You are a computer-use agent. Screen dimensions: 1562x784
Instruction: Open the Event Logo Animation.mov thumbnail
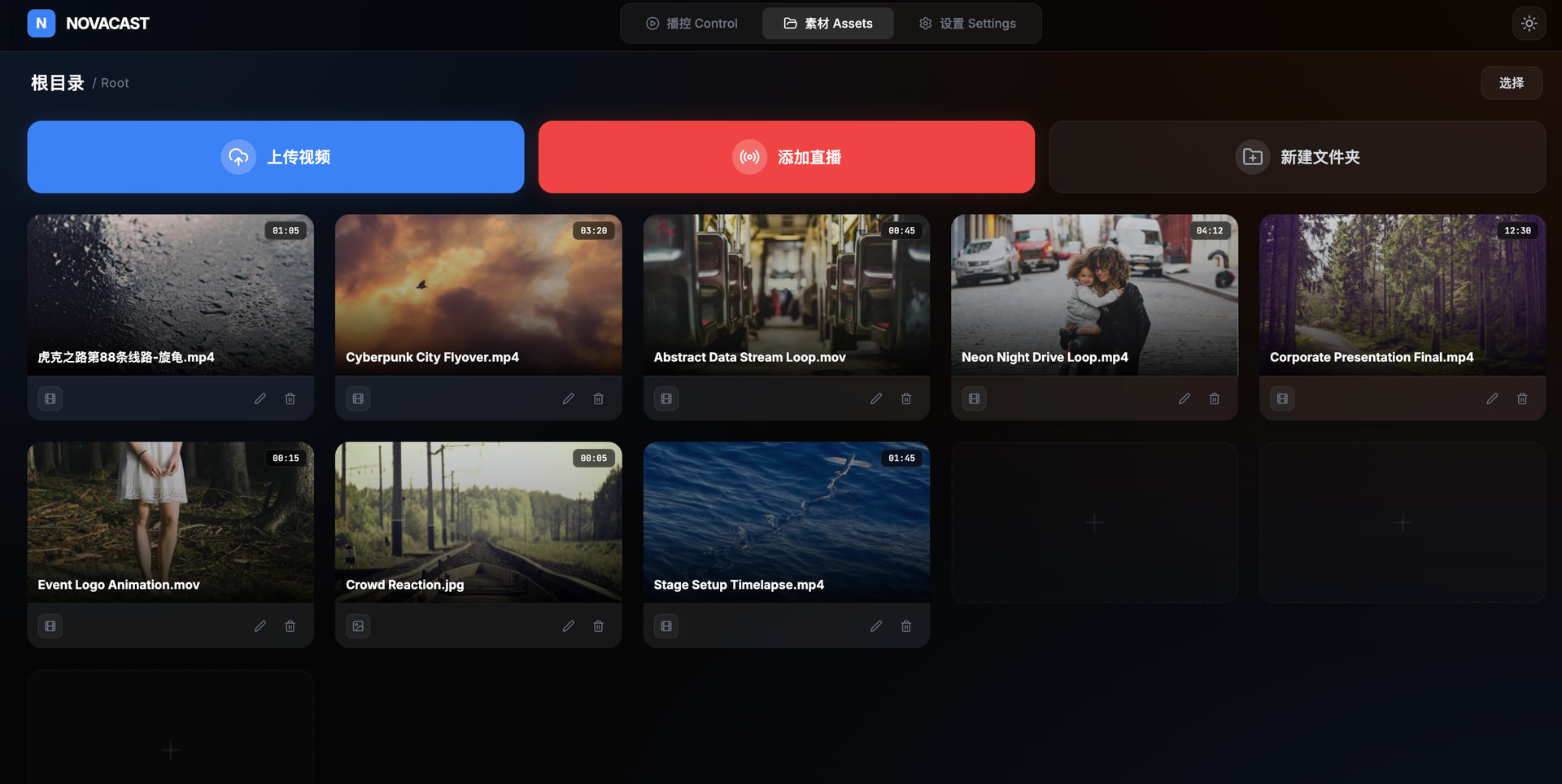pos(171,522)
